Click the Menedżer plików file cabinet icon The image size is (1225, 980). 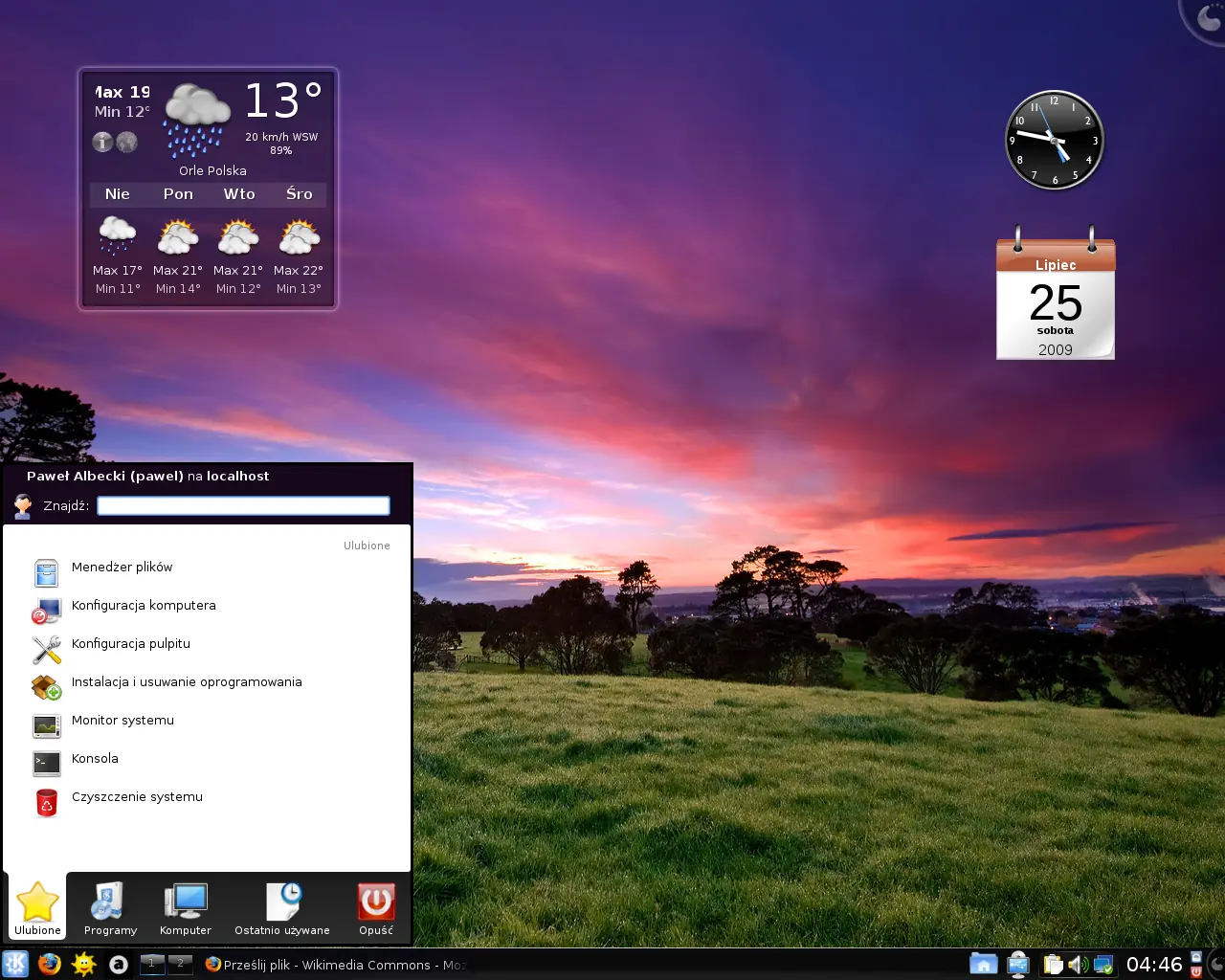pyautogui.click(x=47, y=572)
